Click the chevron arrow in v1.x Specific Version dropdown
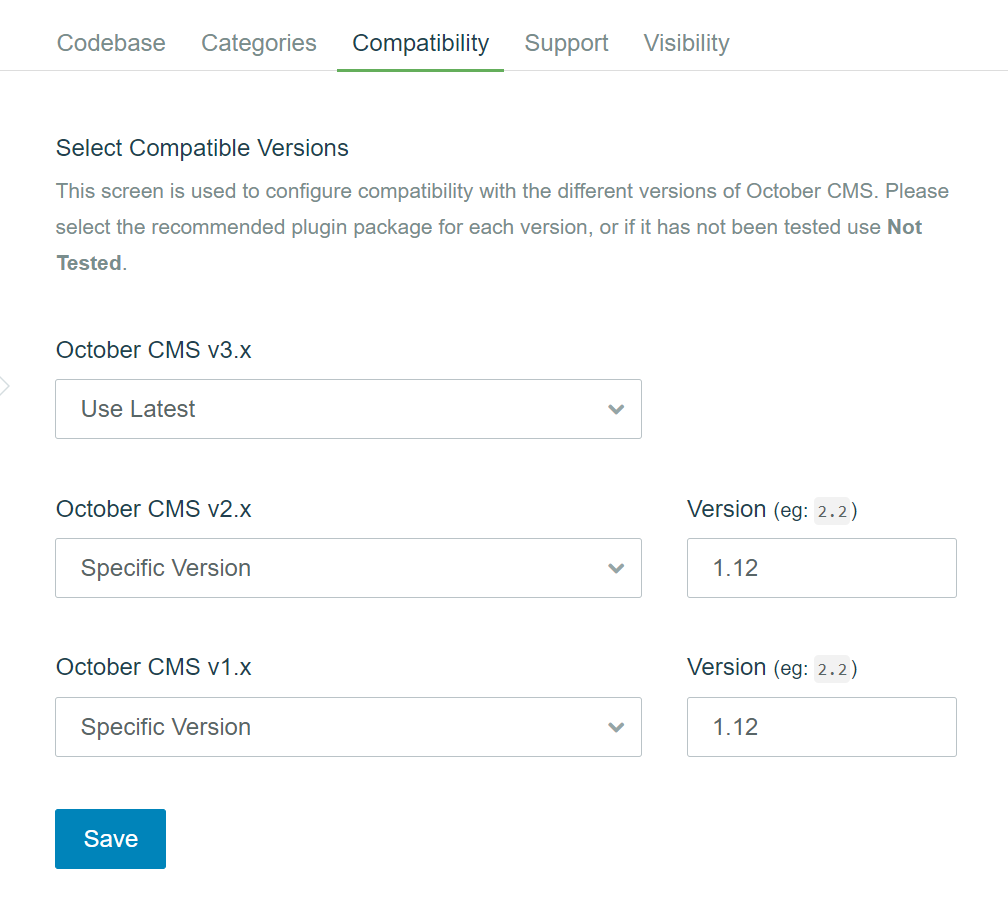Viewport: 1008px width, 917px height. (x=617, y=727)
